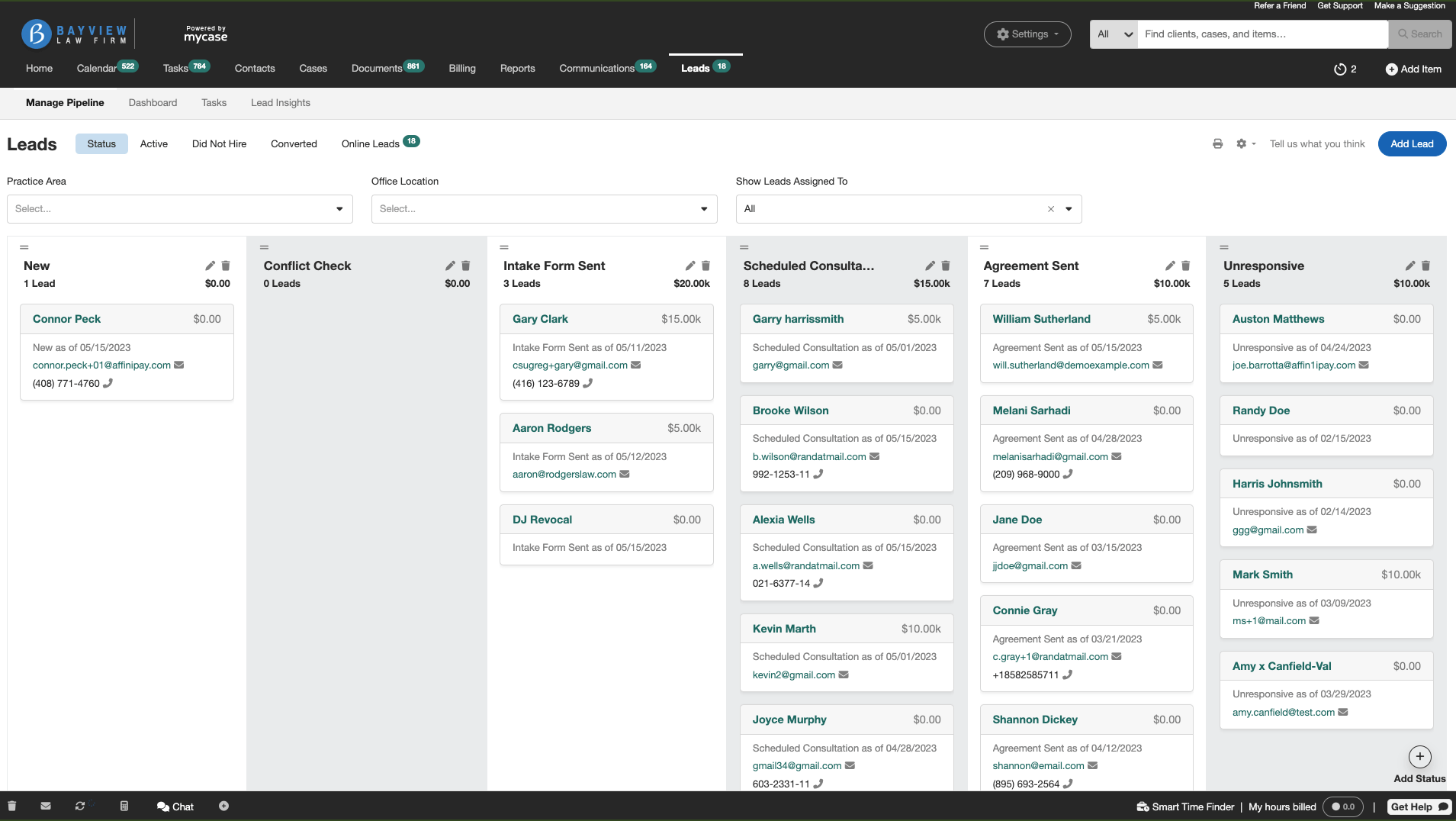Viewport: 1456px width, 821px height.
Task: Open Gary Clark lead name link
Action: (540, 319)
